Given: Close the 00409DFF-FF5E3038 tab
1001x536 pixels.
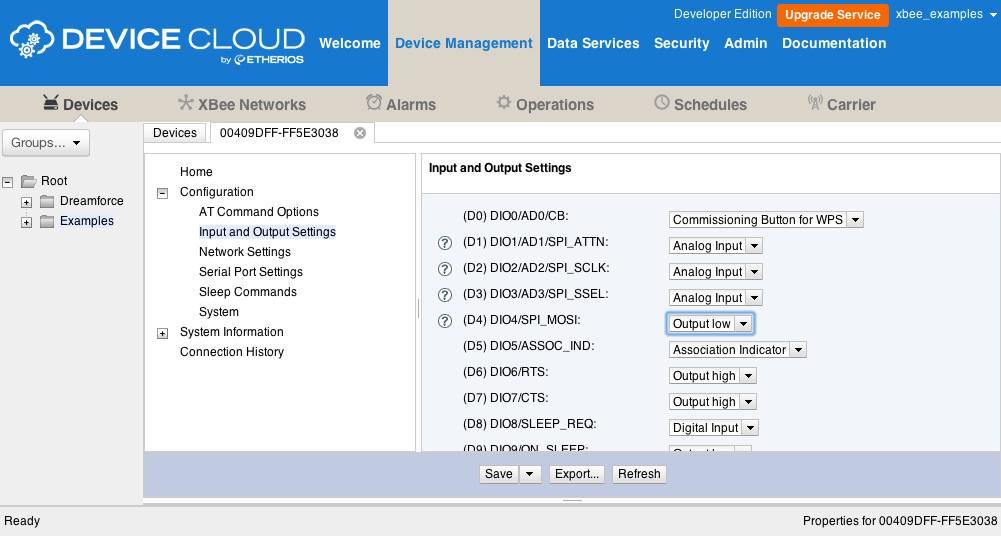Looking at the screenshot, I should (360, 133).
